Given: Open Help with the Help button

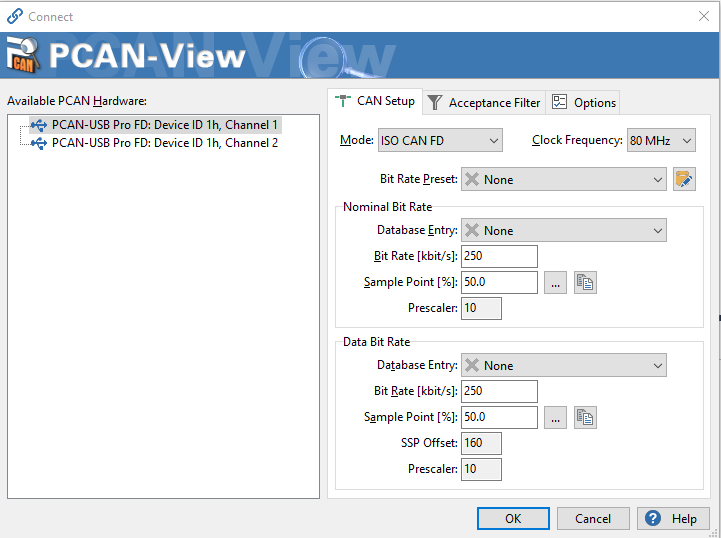Looking at the screenshot, I should point(673,519).
